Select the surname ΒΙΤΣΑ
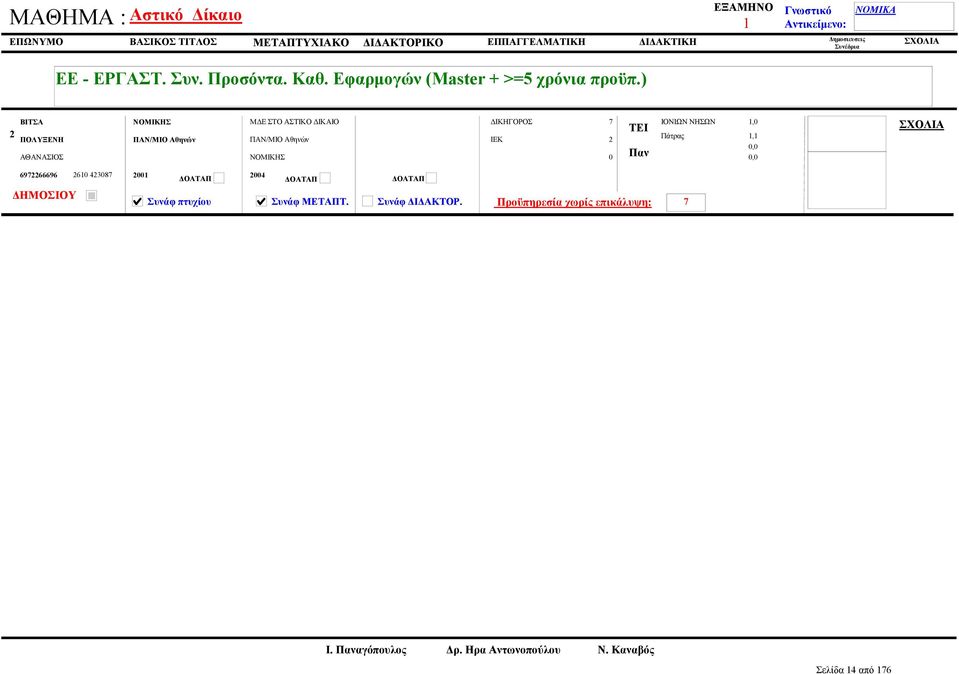This screenshot has height=674, width=959. click(x=32, y=122)
